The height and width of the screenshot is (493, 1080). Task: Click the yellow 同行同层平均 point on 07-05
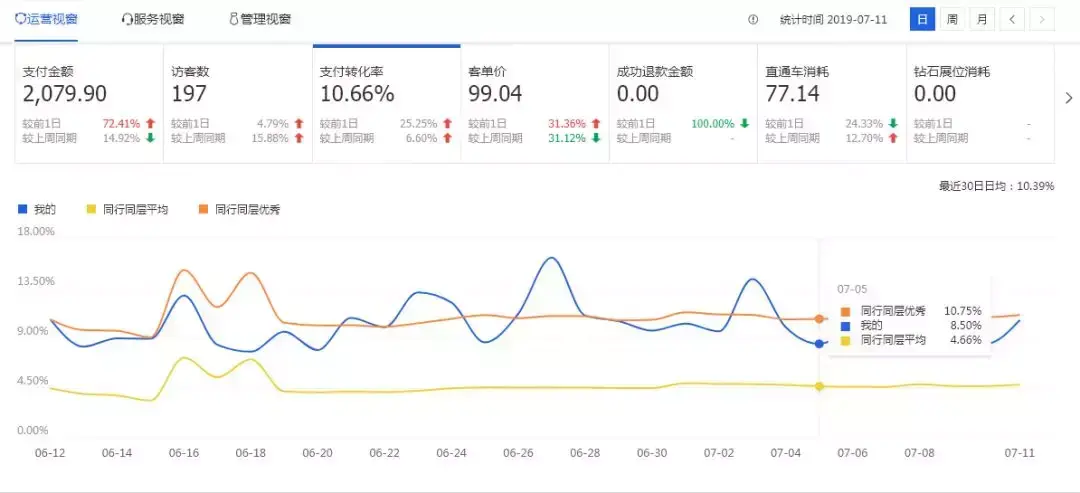pos(819,386)
